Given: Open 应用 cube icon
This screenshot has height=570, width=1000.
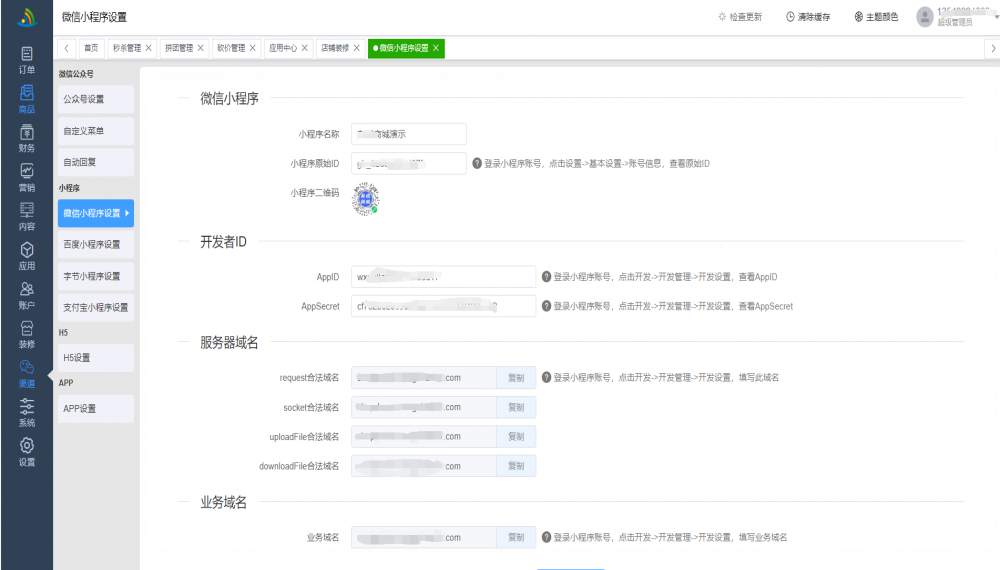Looking at the screenshot, I should point(26,254).
